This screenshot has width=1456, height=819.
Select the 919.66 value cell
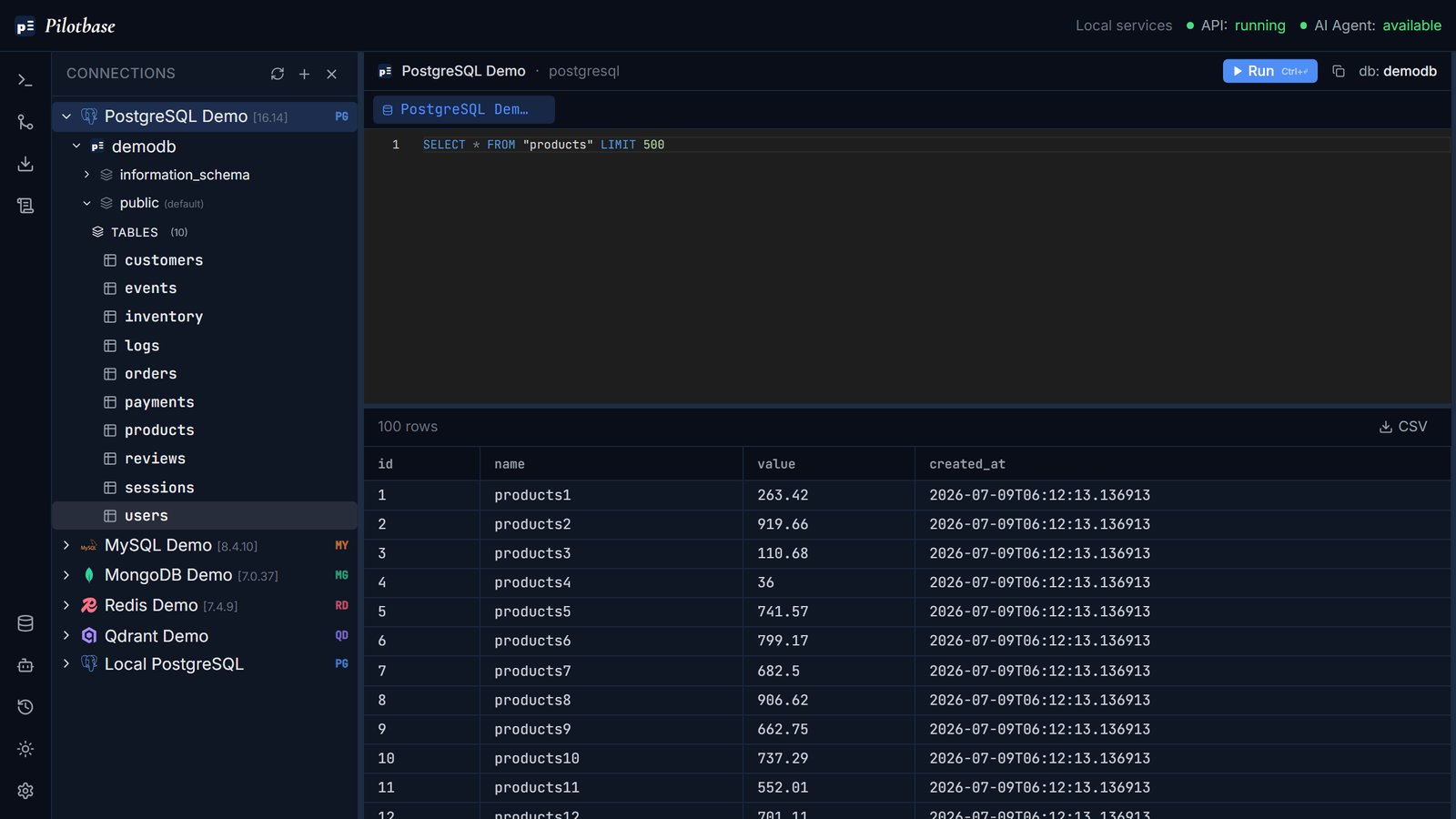pyautogui.click(x=829, y=524)
